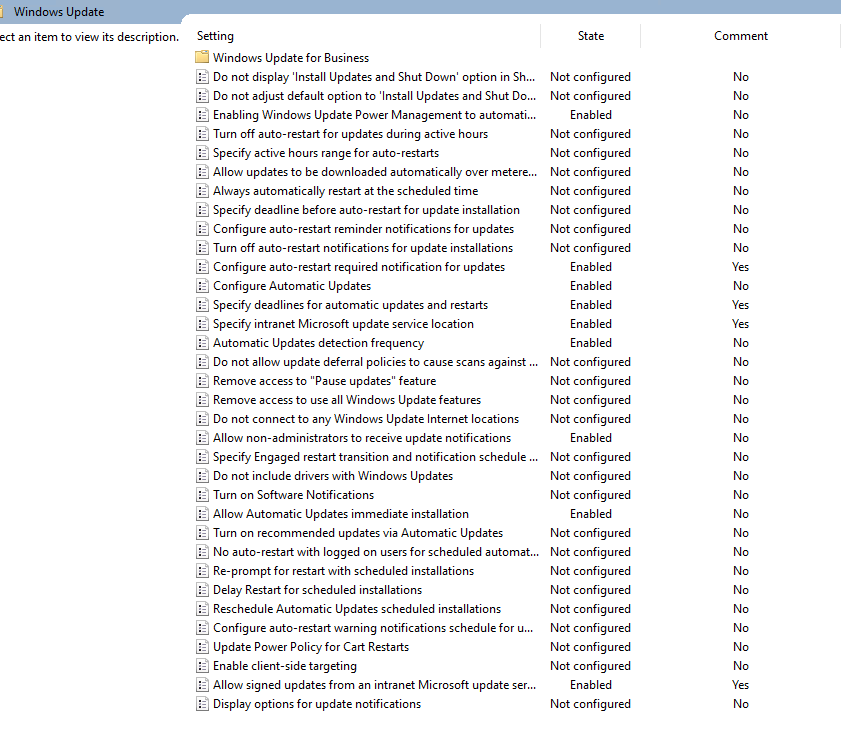Click Not configured state of 'Enable client-side targeting'
841x753 pixels.
click(591, 666)
